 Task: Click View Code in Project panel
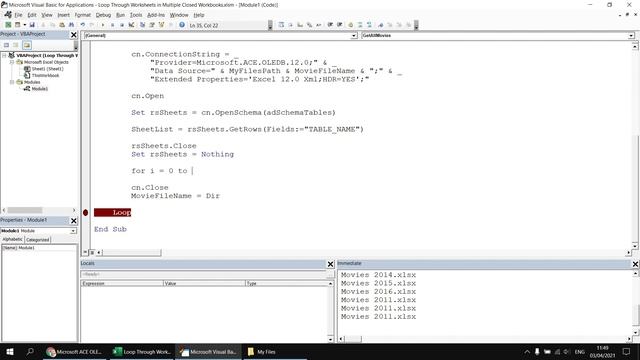[7, 45]
